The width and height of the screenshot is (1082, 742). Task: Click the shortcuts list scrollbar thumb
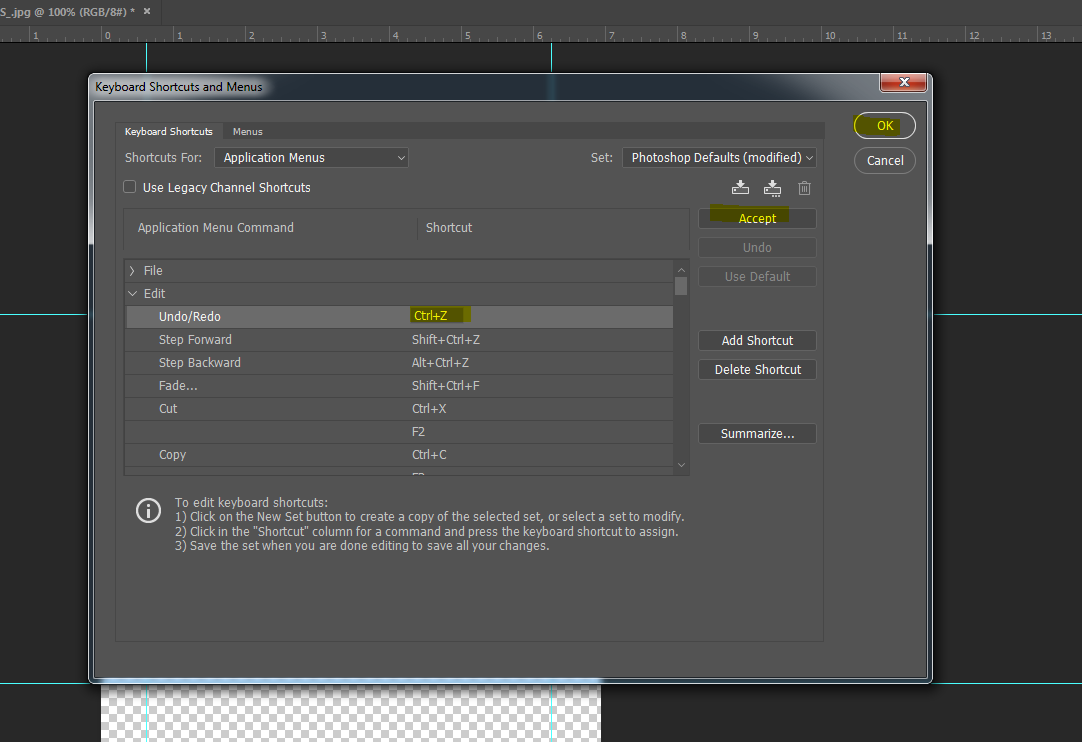[681, 286]
